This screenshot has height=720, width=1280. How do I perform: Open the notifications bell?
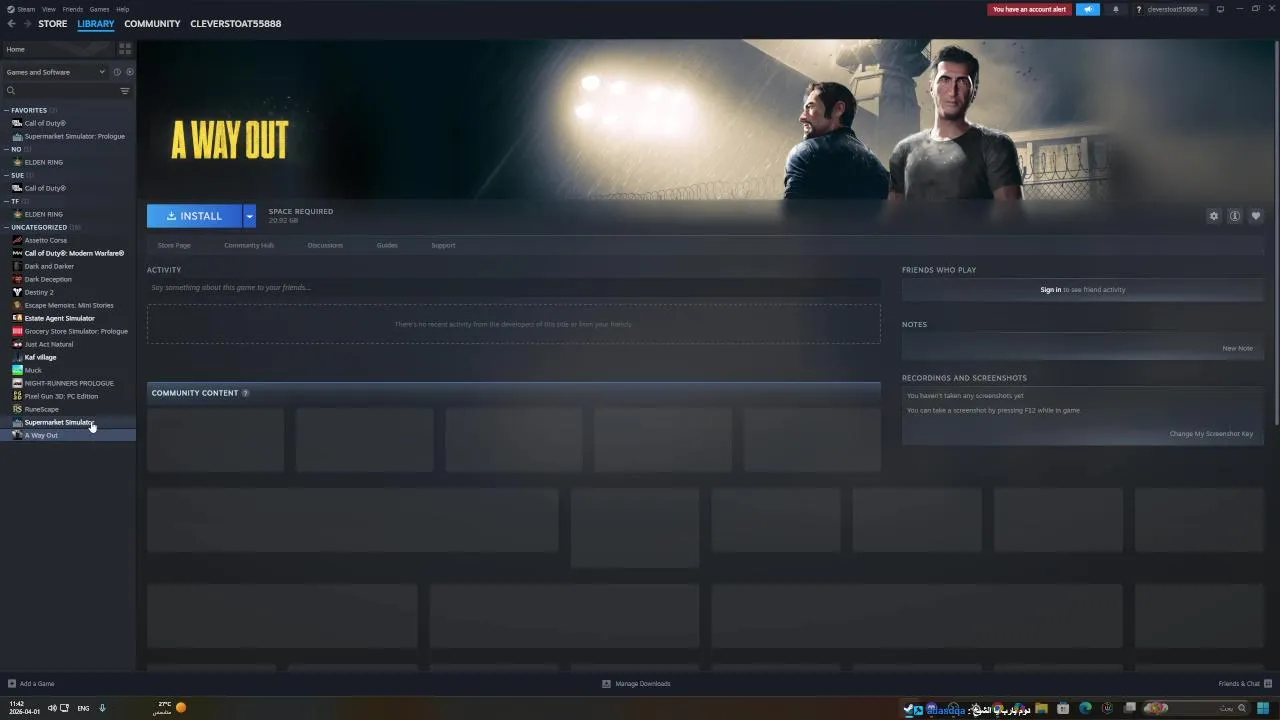tap(1116, 9)
